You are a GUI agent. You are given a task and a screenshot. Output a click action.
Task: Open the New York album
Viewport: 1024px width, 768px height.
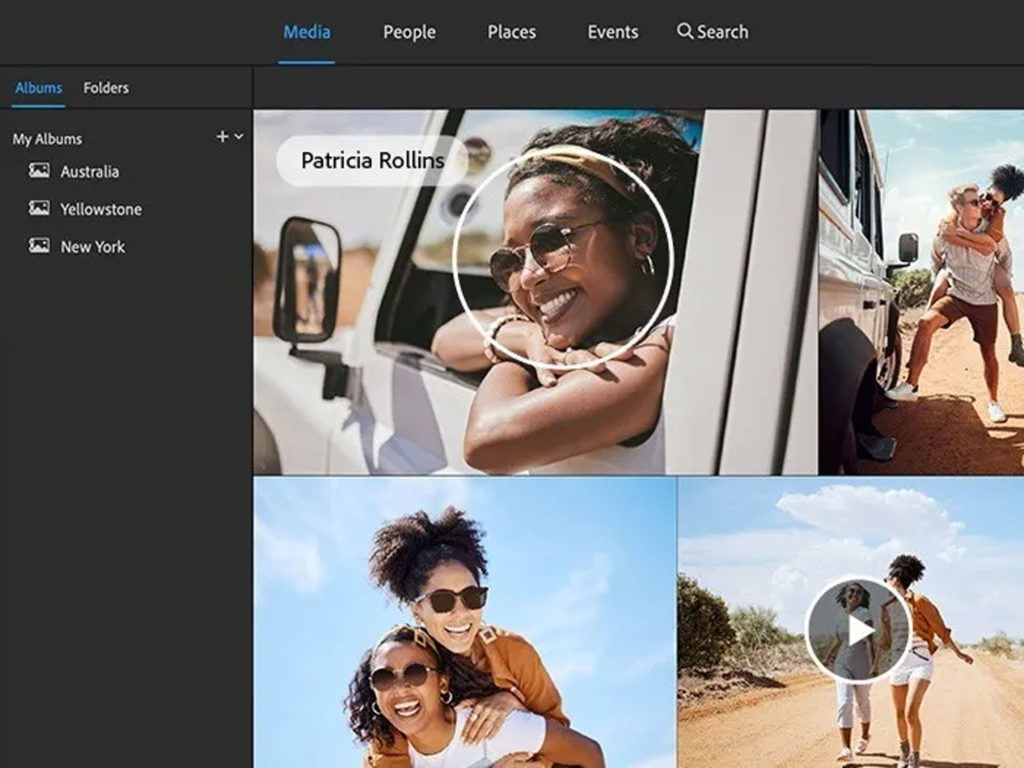point(93,246)
